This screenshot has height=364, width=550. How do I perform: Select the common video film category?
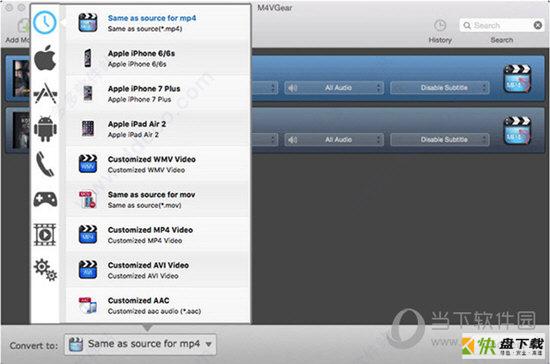45,234
